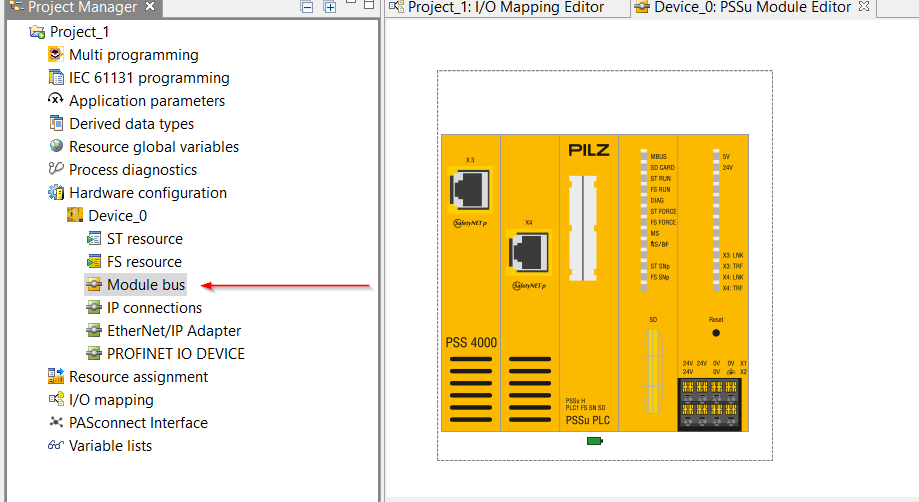Image resolution: width=919 pixels, height=502 pixels.
Task: Select PASconnect Interface entry
Action: point(138,423)
